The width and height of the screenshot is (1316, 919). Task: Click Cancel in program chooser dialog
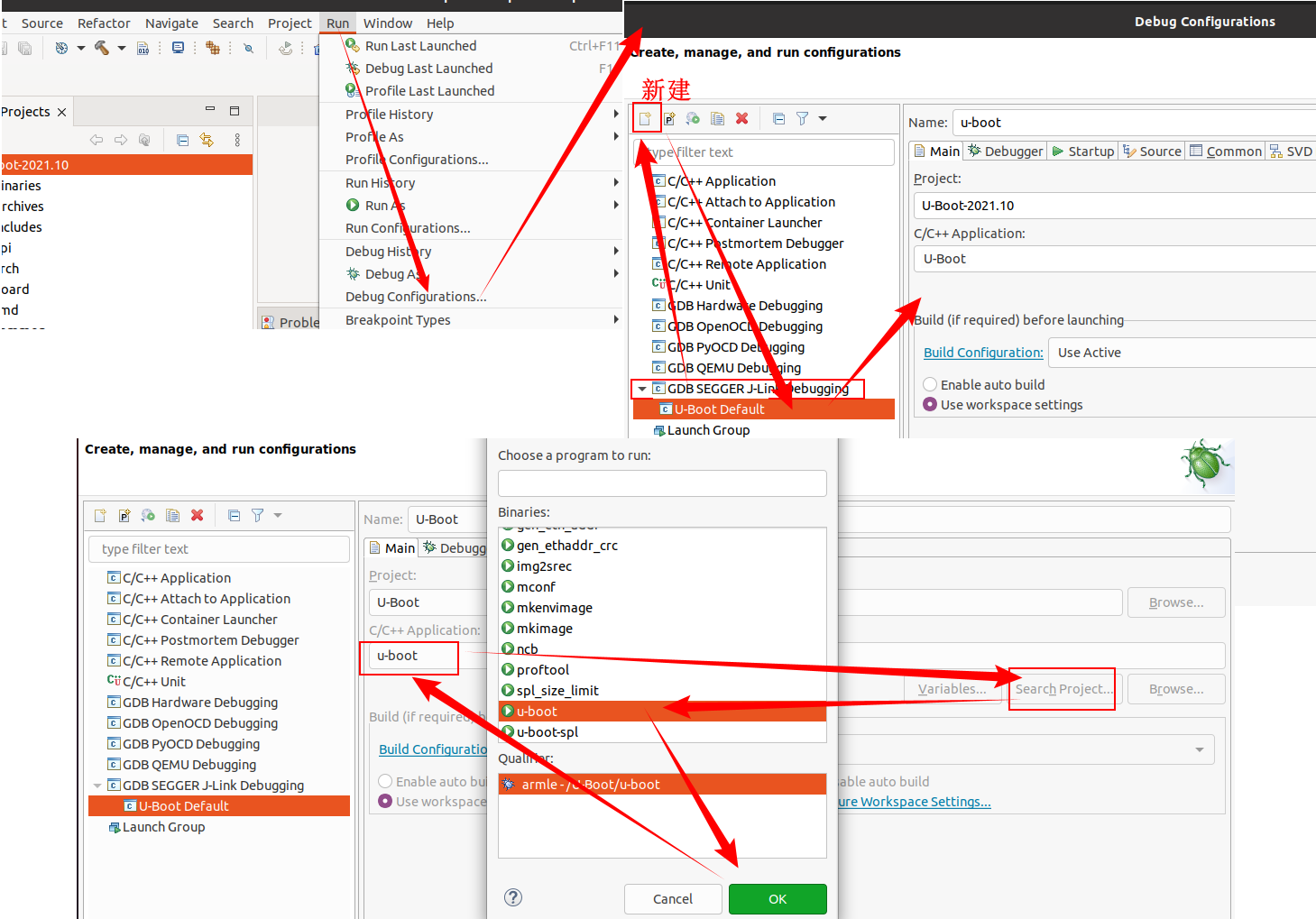(x=673, y=899)
